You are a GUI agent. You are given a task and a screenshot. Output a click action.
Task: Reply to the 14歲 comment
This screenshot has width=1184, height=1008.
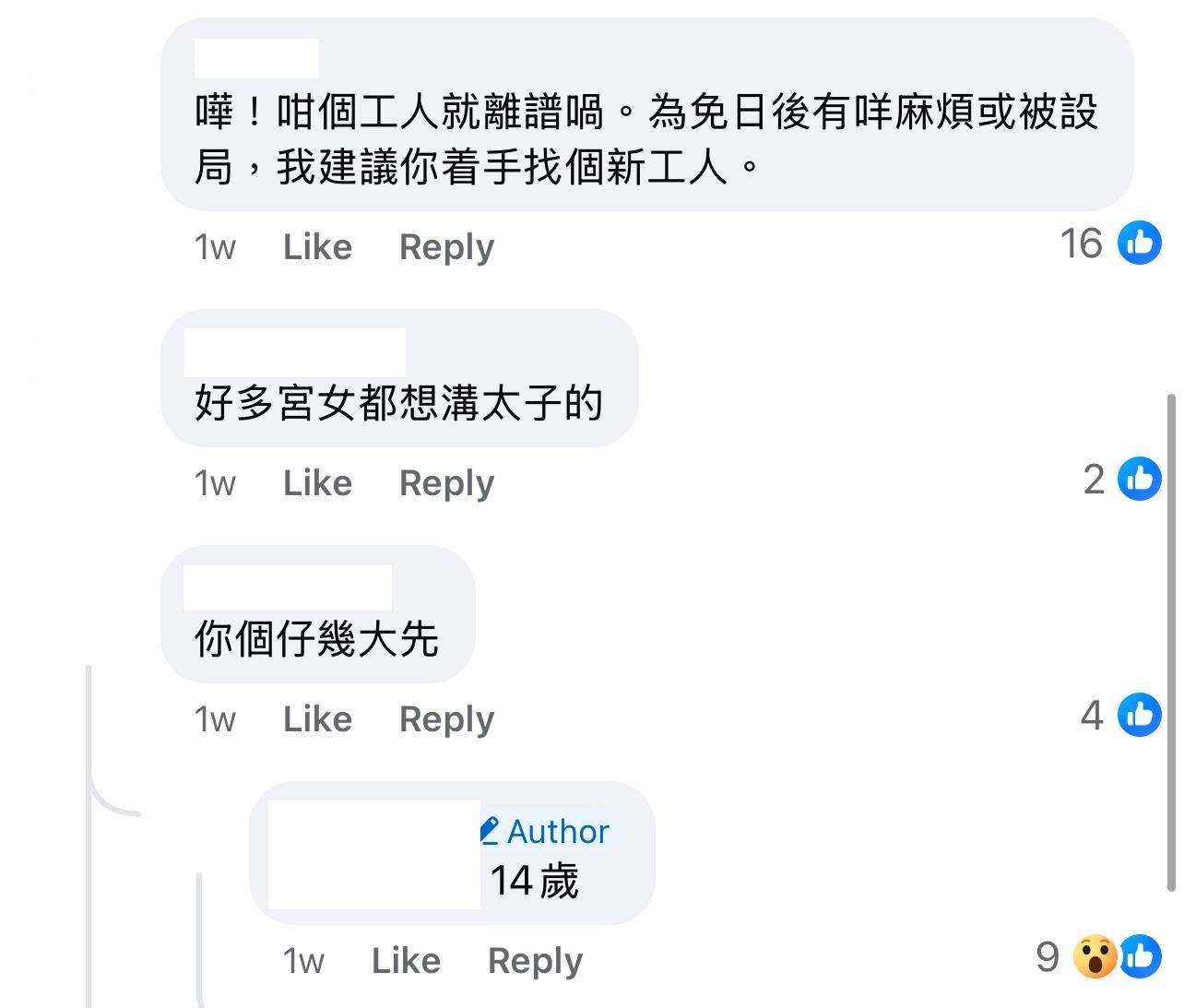click(535, 959)
